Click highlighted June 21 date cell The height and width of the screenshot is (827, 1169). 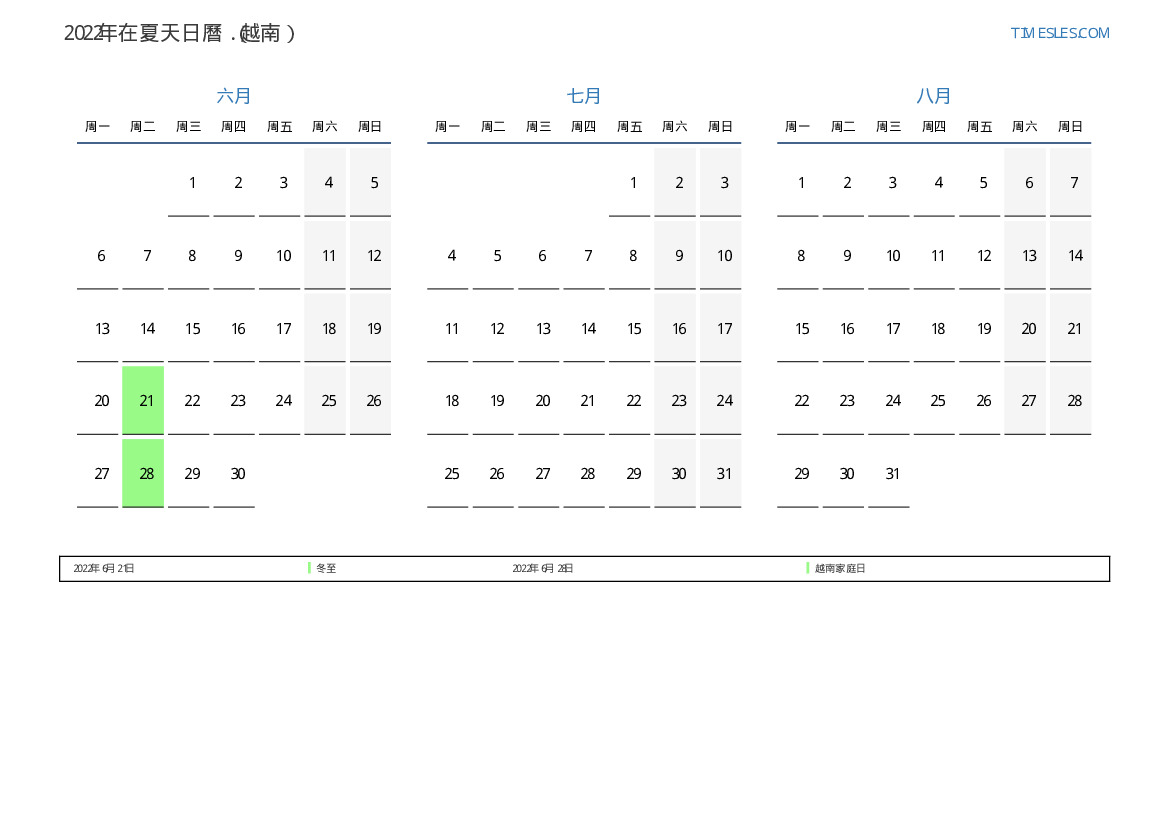[143, 400]
